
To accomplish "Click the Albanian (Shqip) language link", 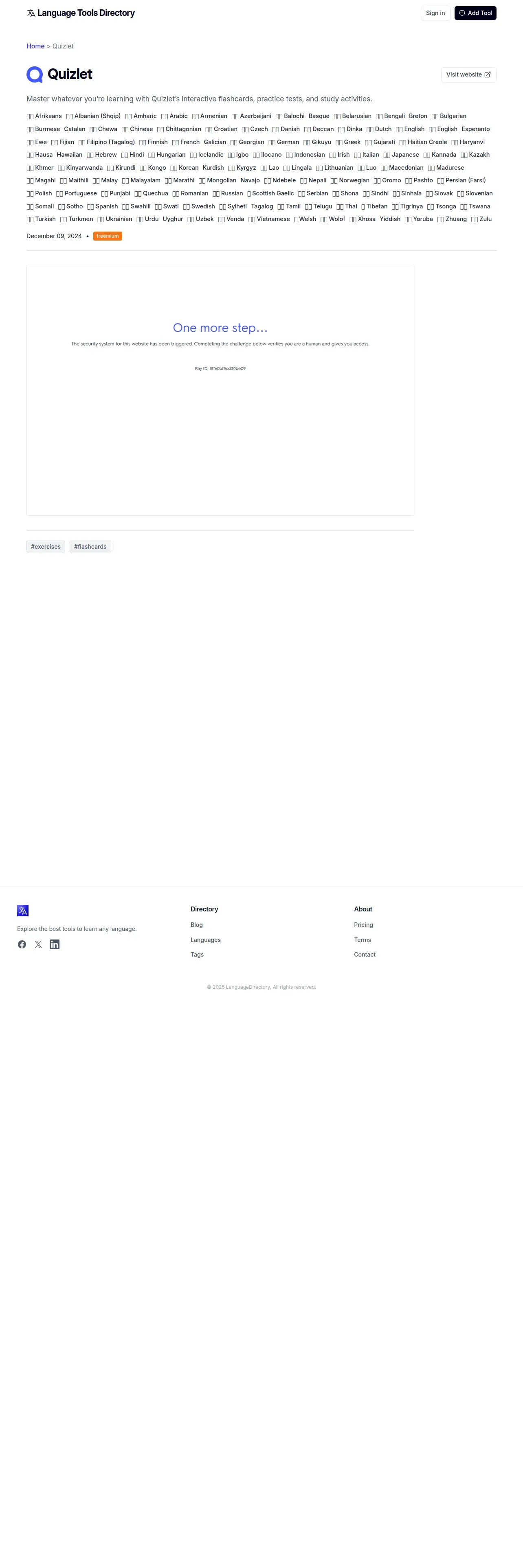I will pos(93,116).
